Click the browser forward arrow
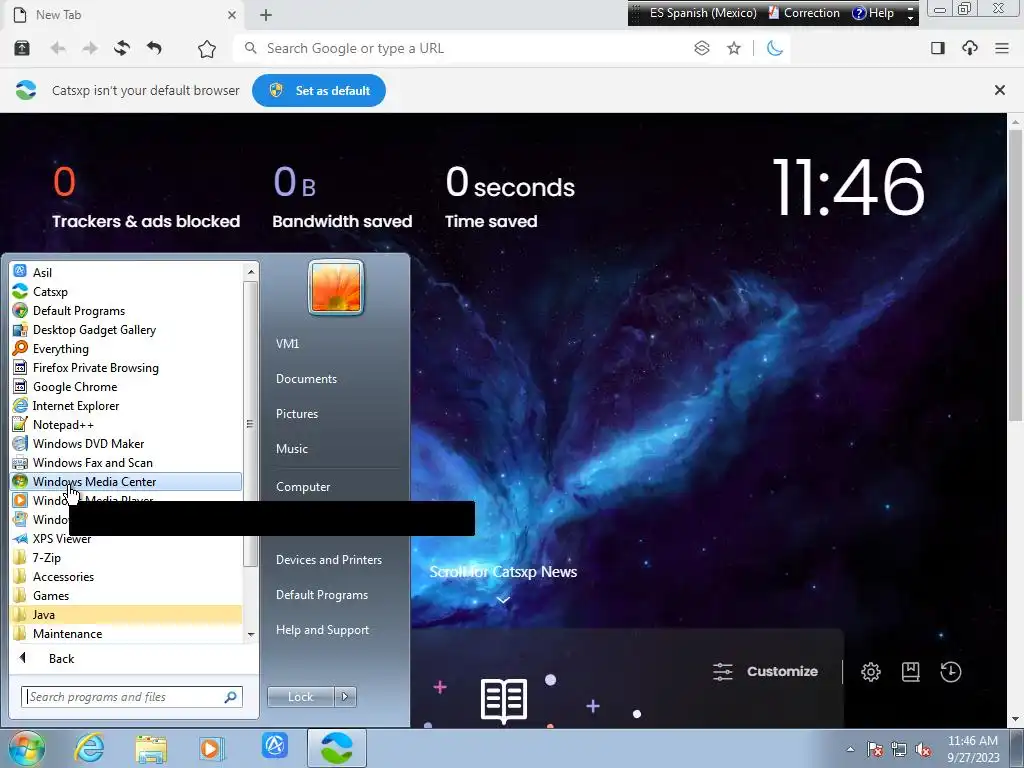 (x=90, y=48)
